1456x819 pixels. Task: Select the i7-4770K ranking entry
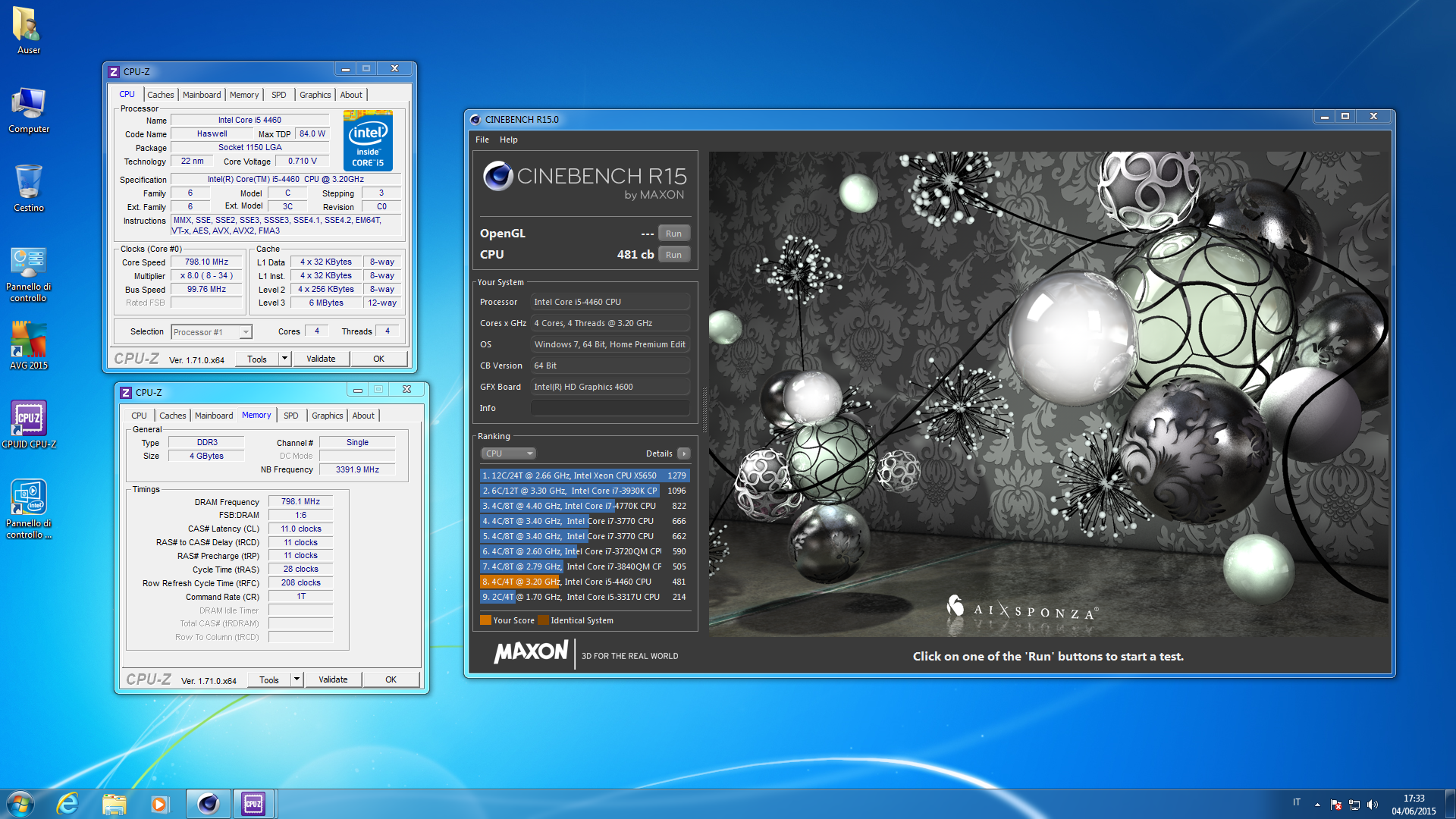[584, 506]
